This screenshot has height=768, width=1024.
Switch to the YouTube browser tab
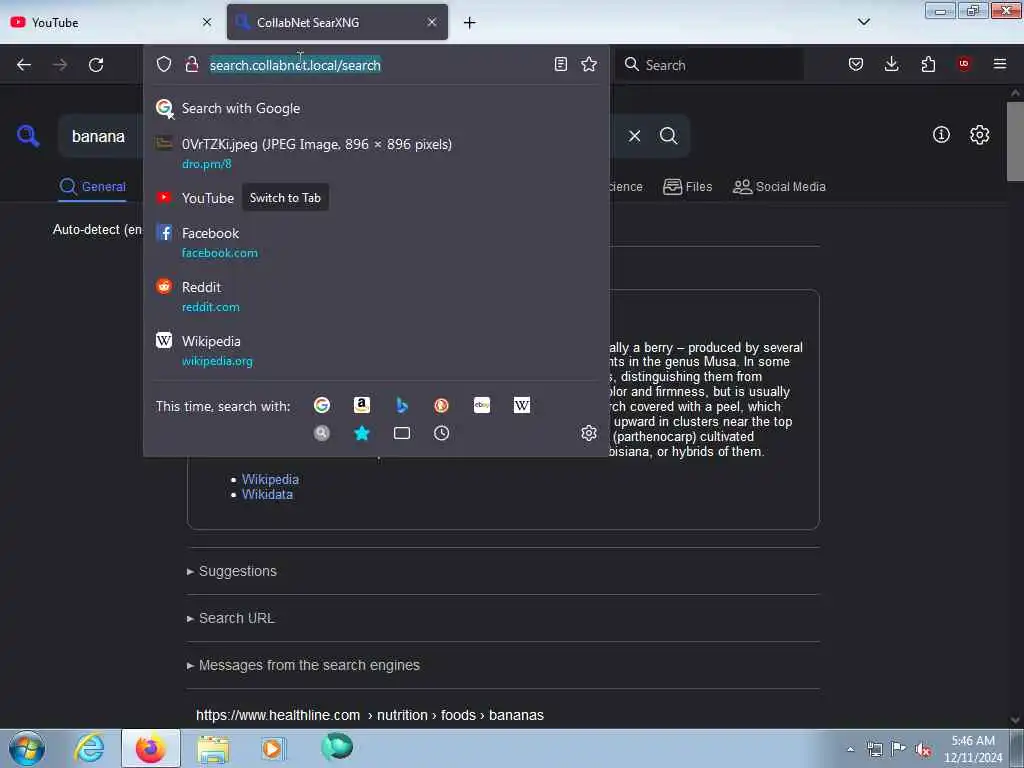click(x=110, y=22)
